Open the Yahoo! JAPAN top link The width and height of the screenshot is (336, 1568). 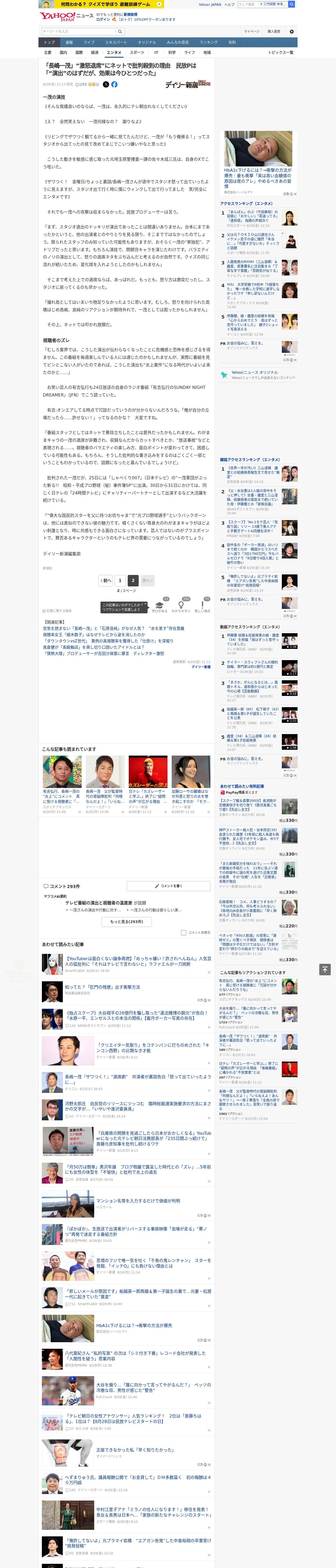(x=210, y=4)
